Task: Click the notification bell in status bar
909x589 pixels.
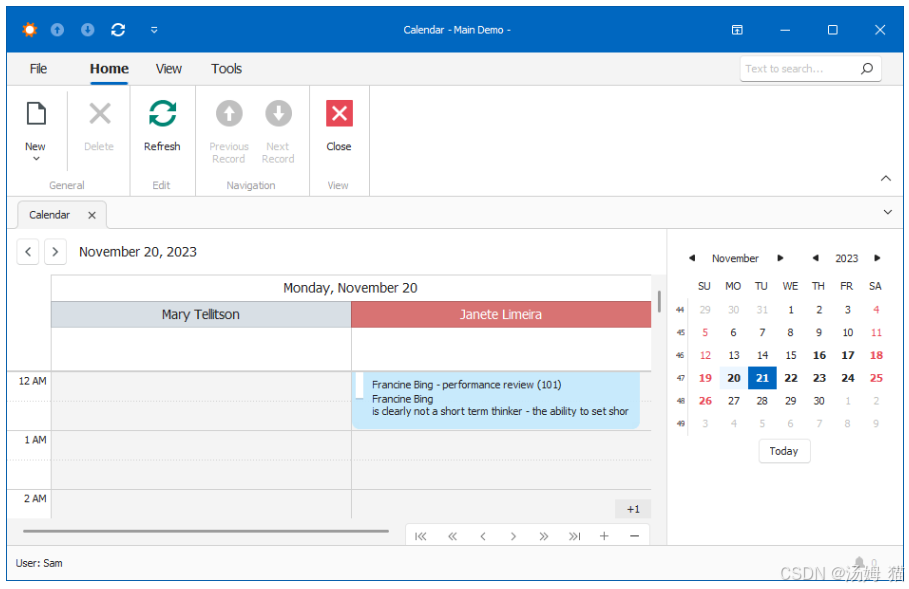Action: (859, 562)
